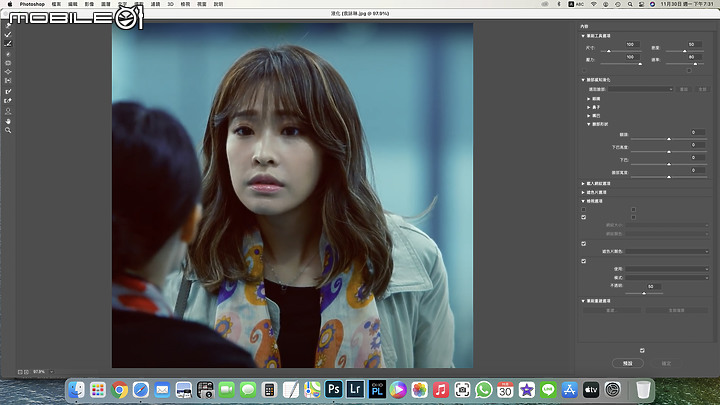Expand the 嘴巴 subsection

588,116
